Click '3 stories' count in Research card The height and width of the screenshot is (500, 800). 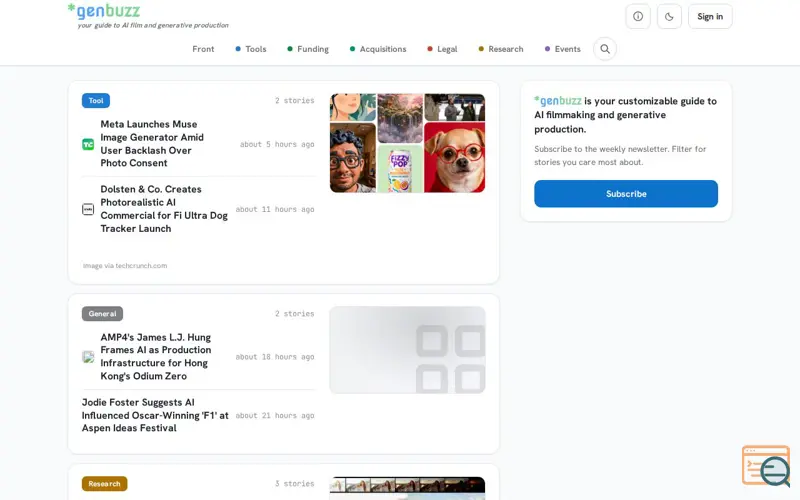pyautogui.click(x=294, y=484)
